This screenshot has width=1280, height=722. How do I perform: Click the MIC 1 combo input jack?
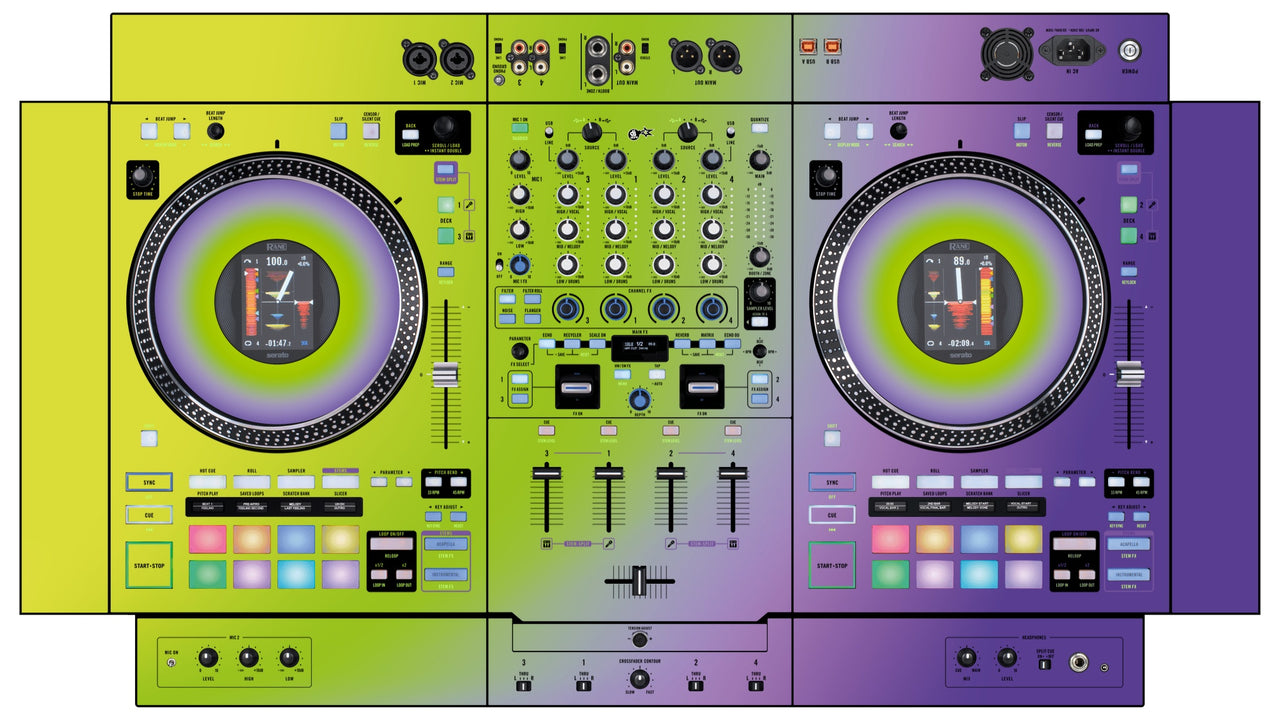tap(420, 57)
